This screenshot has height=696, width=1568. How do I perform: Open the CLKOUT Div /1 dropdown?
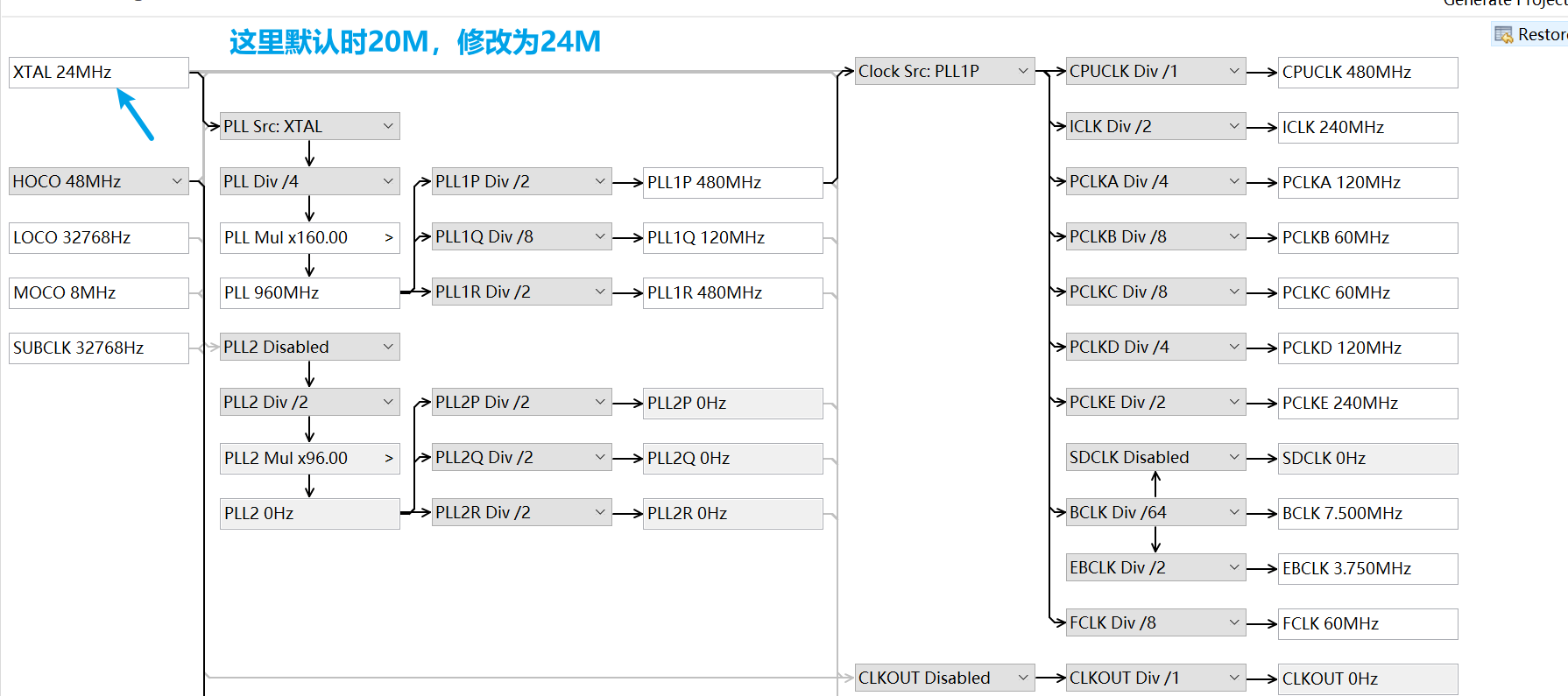tap(1156, 678)
